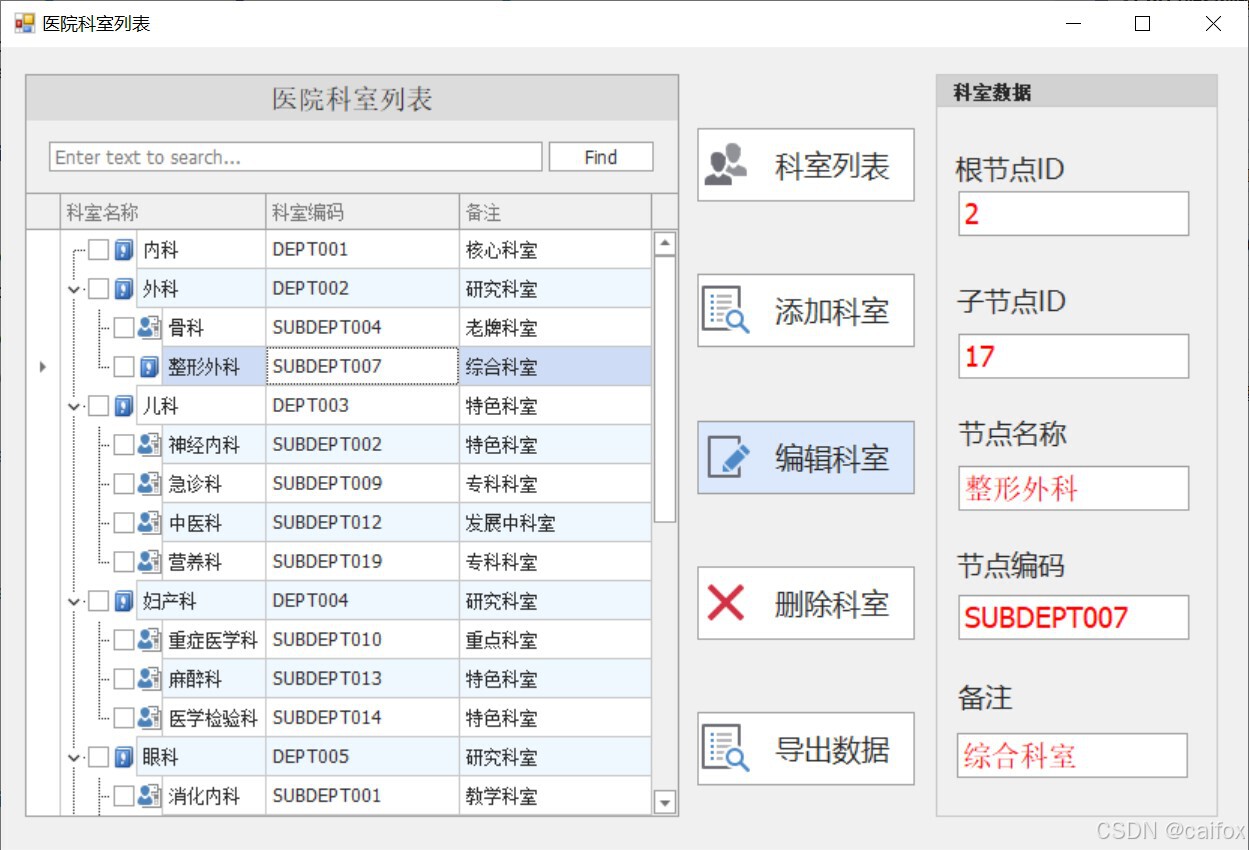Click the 节点名称 field
This screenshot has height=850, width=1249.
click(1073, 488)
